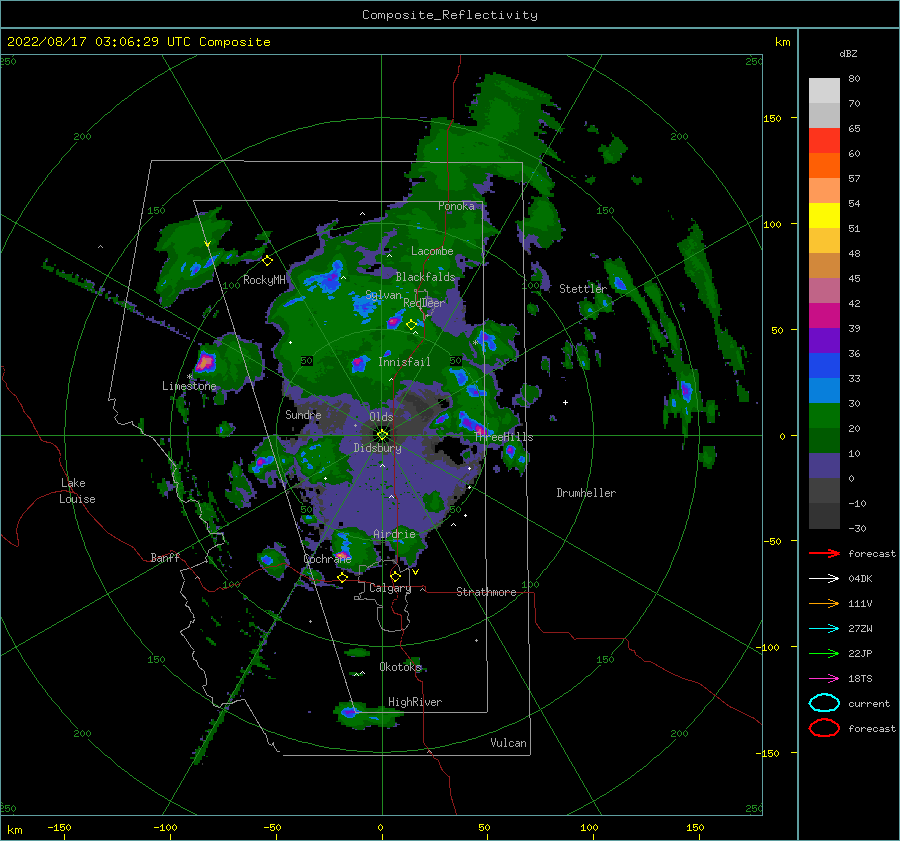
Task: Click the magenta legend swatch above 39
Action: [824, 316]
